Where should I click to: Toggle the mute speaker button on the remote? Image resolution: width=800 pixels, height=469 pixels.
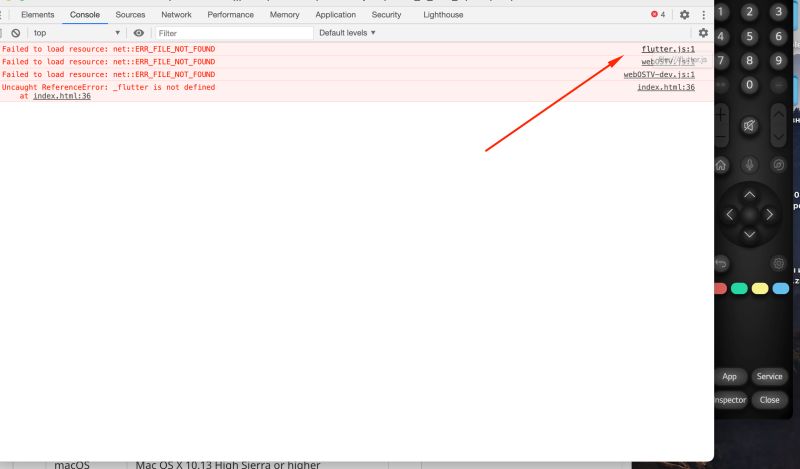coord(749,126)
